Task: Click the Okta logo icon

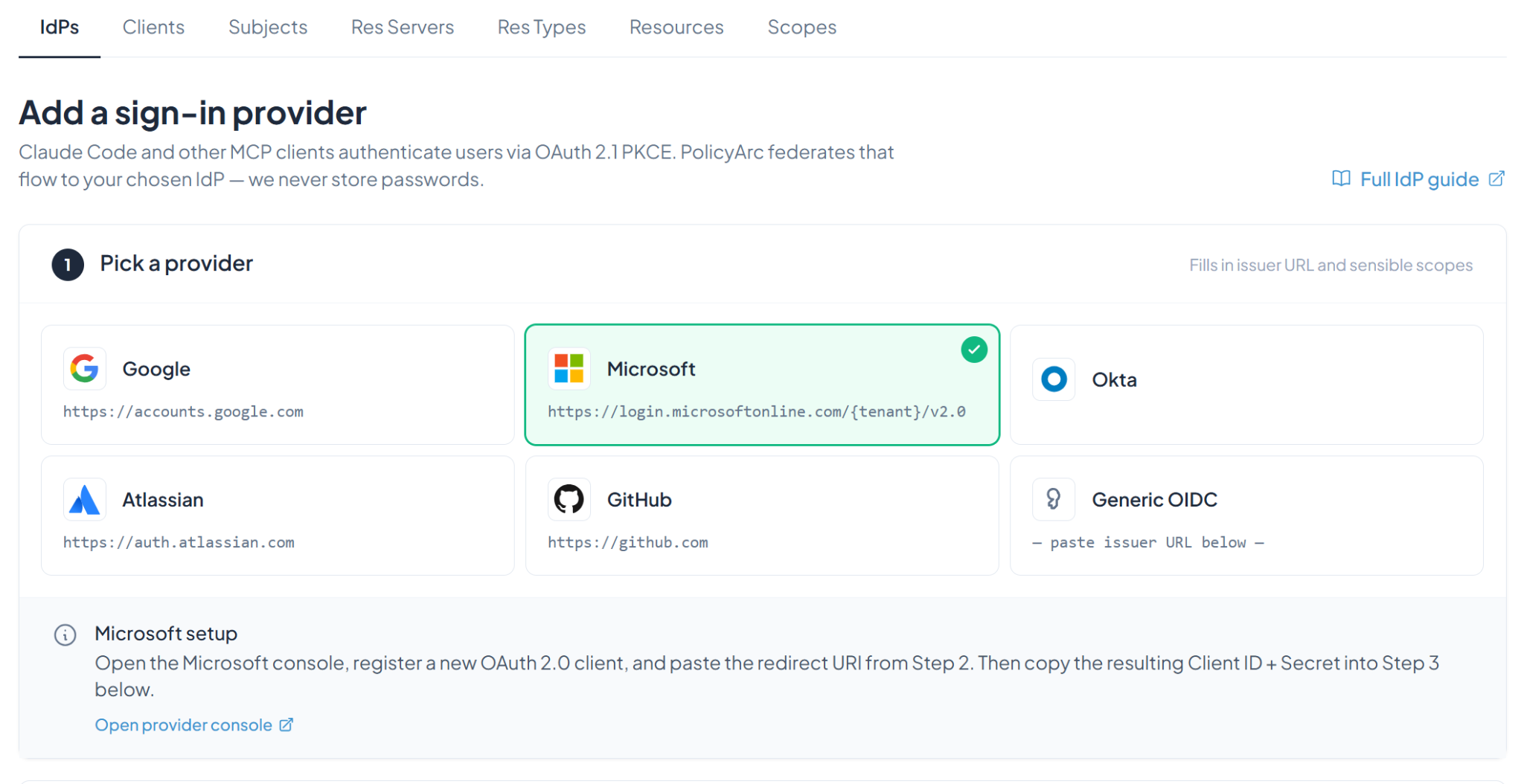Action: tap(1054, 379)
